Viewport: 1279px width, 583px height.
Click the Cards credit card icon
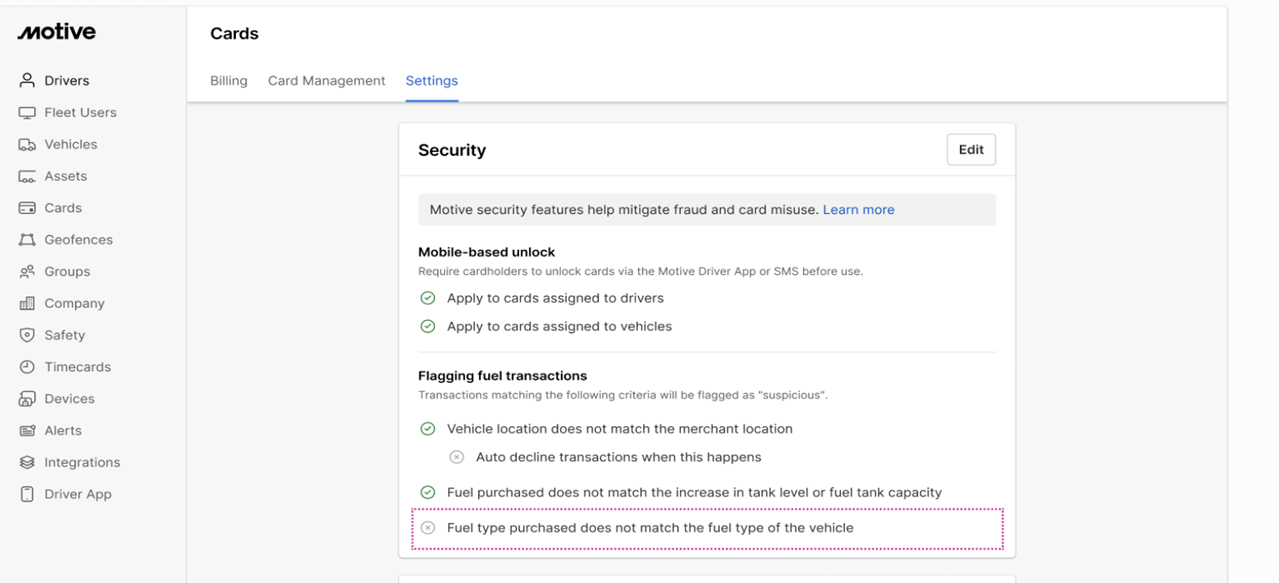tap(27, 208)
